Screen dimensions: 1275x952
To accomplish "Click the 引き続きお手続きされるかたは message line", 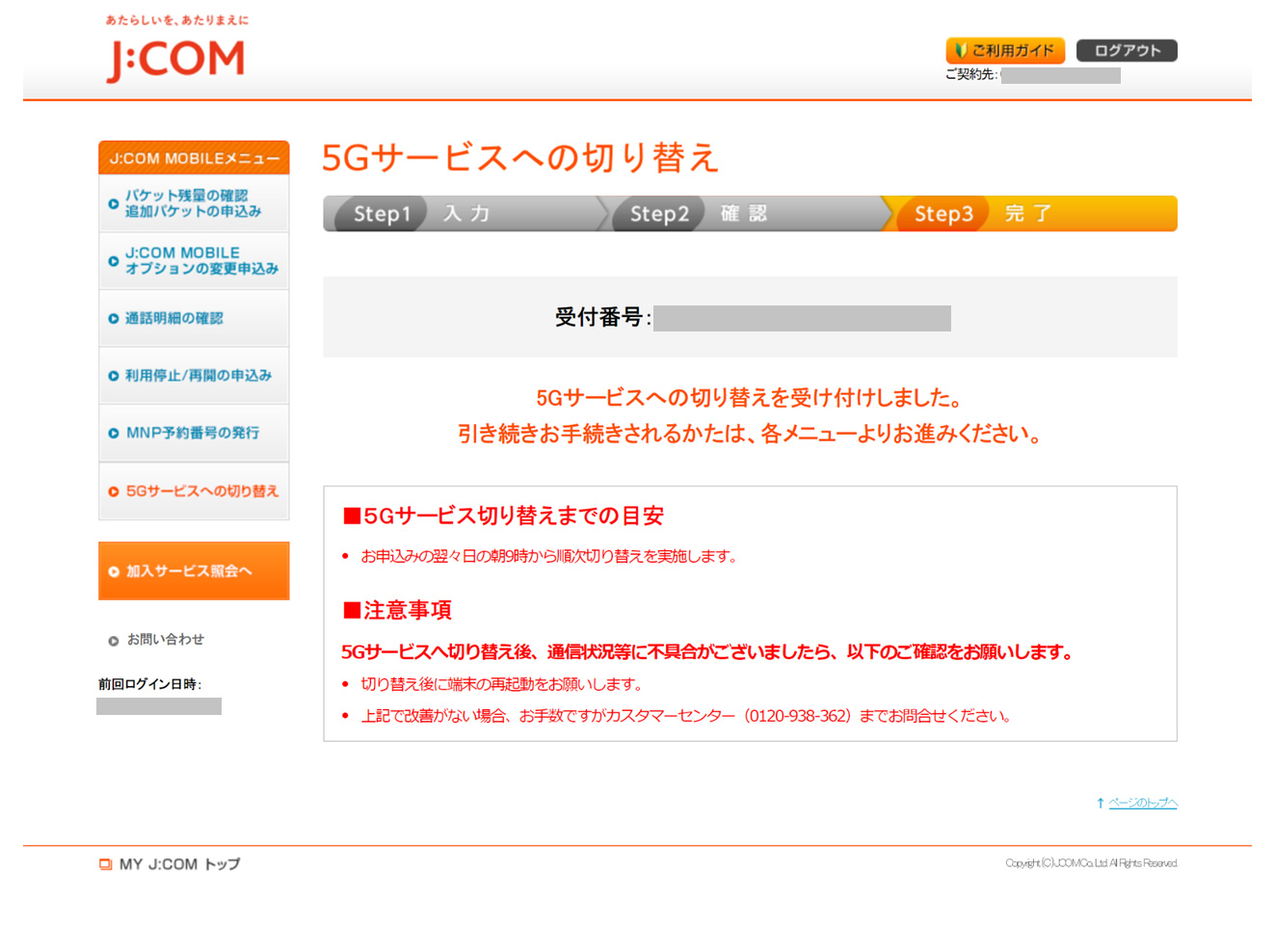I will tap(750, 435).
